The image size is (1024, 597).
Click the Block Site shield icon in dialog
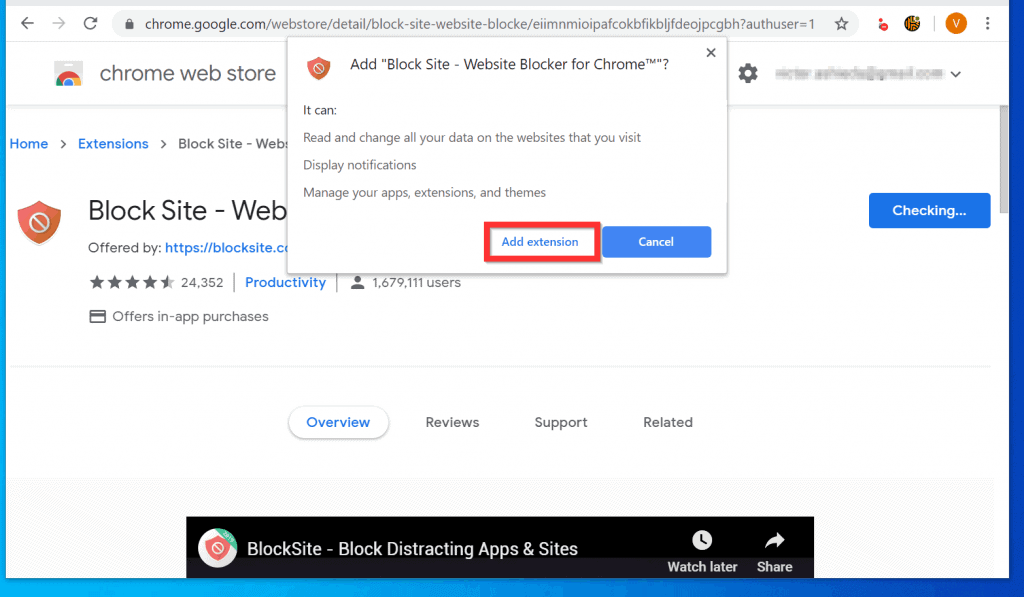[319, 67]
